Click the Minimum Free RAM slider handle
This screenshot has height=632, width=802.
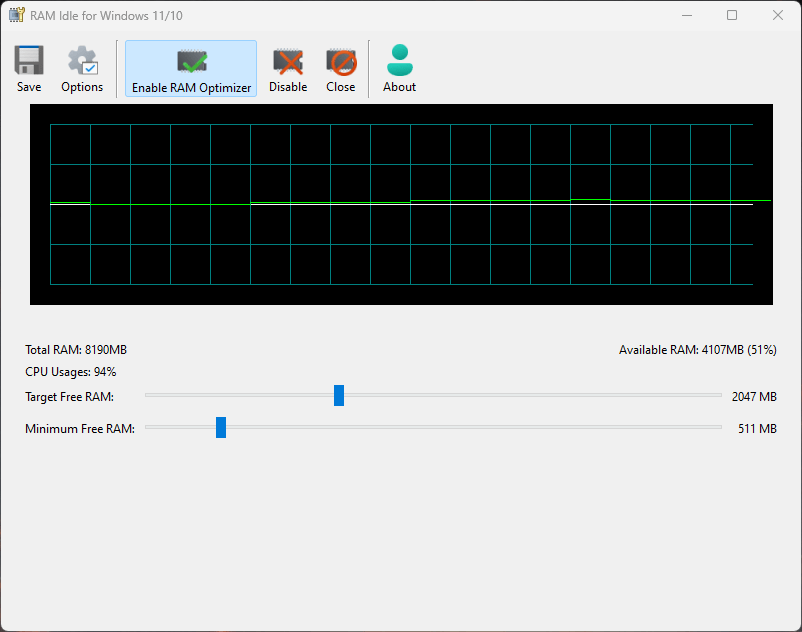(220, 428)
